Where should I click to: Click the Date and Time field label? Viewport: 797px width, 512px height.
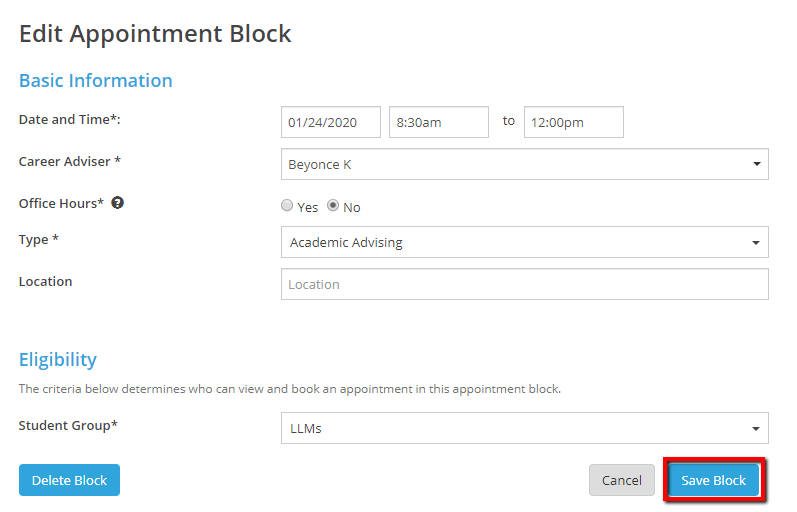tap(70, 119)
